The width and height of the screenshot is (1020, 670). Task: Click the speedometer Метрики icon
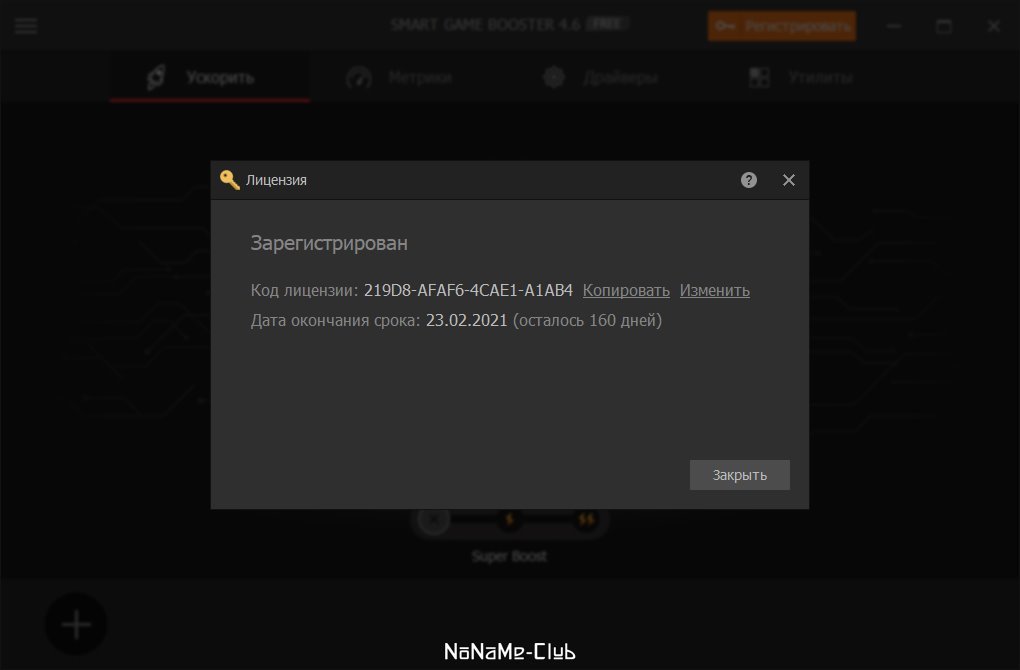tap(358, 78)
